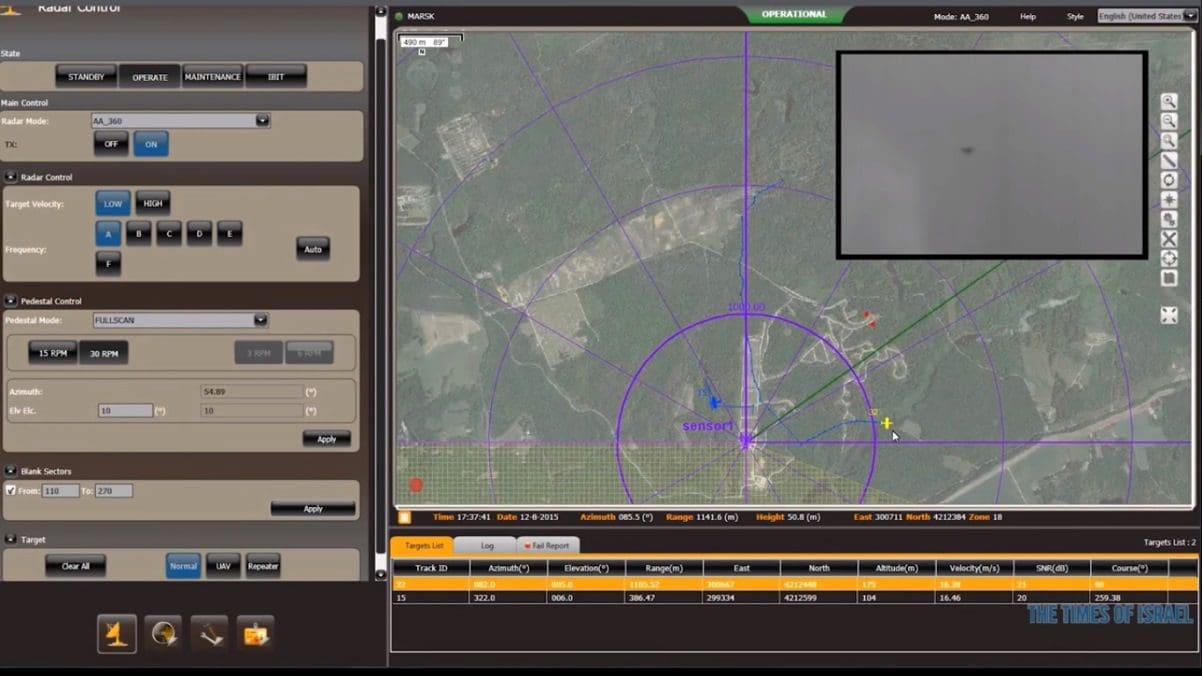Open the Radar Mode AA_360 dropdown
The width and height of the screenshot is (1202, 676).
(262, 121)
